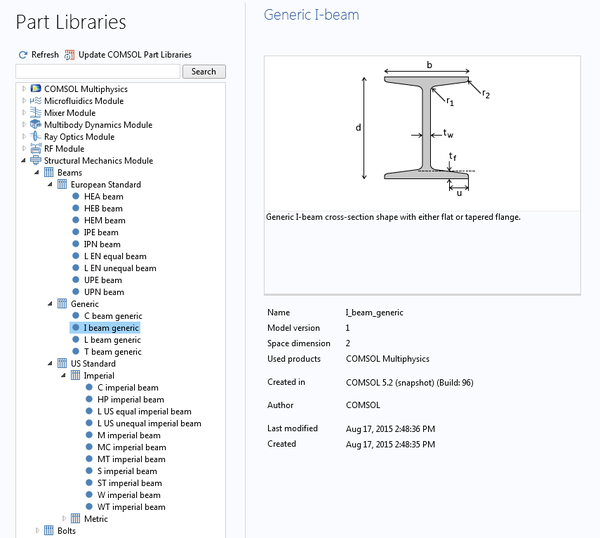
Task: Click the Update COMSOL Part Libraries icon
Action: tap(69, 55)
